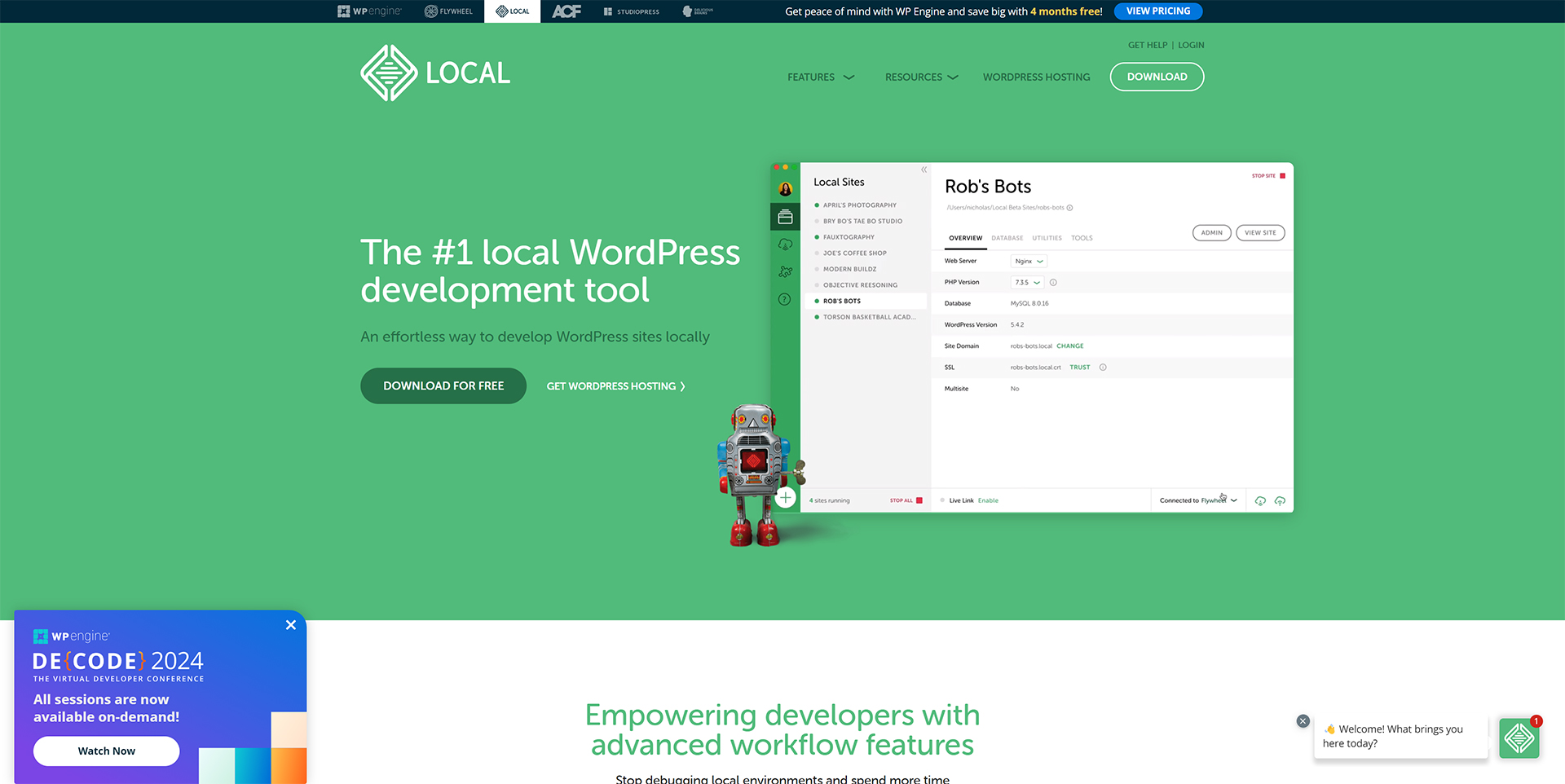Click Trust next to SSL certificate

tap(1080, 367)
